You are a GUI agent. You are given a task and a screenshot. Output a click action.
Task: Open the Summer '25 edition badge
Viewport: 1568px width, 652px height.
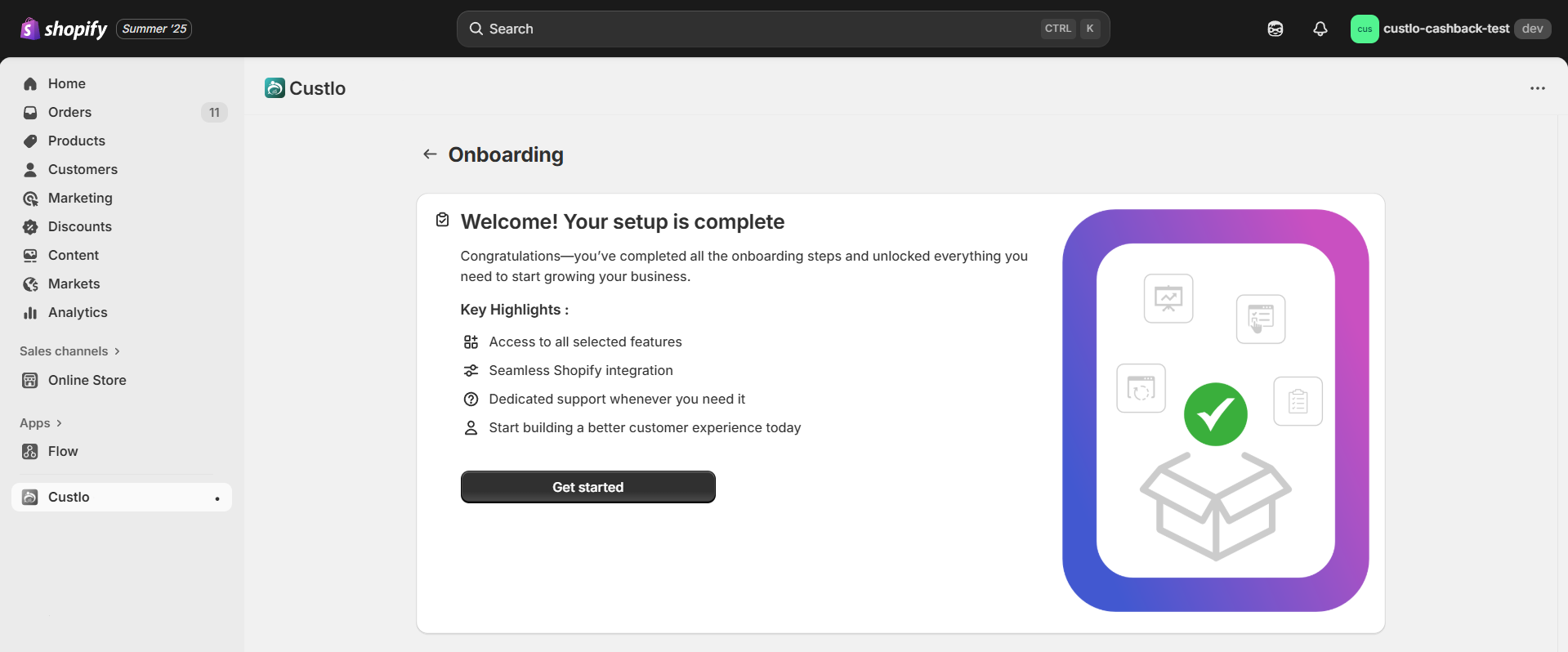point(154,29)
